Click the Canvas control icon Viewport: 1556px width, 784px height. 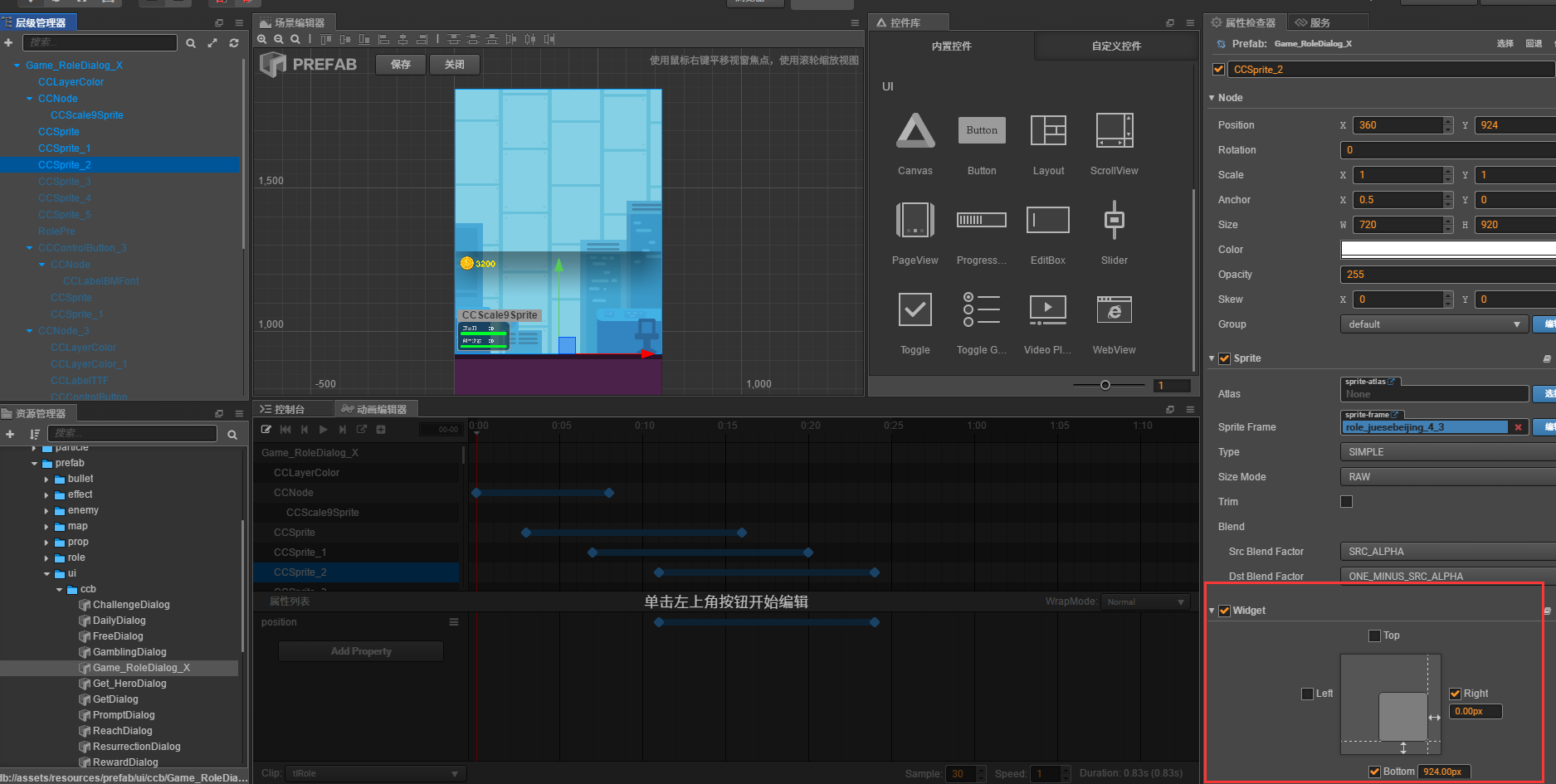pos(915,131)
